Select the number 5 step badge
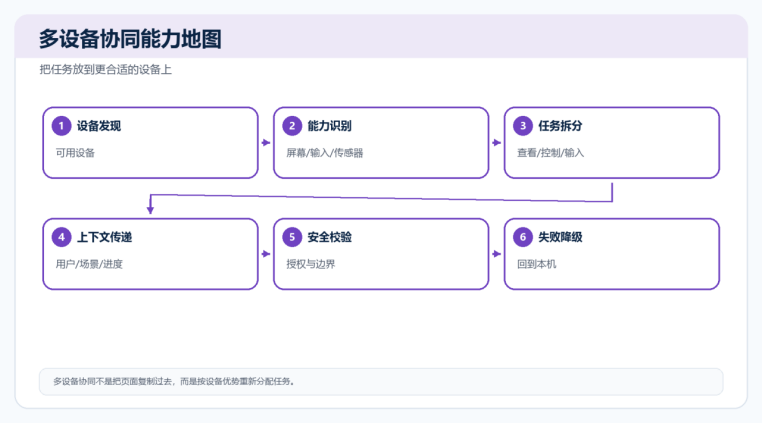Screen dimensions: 762x424 click(292, 237)
